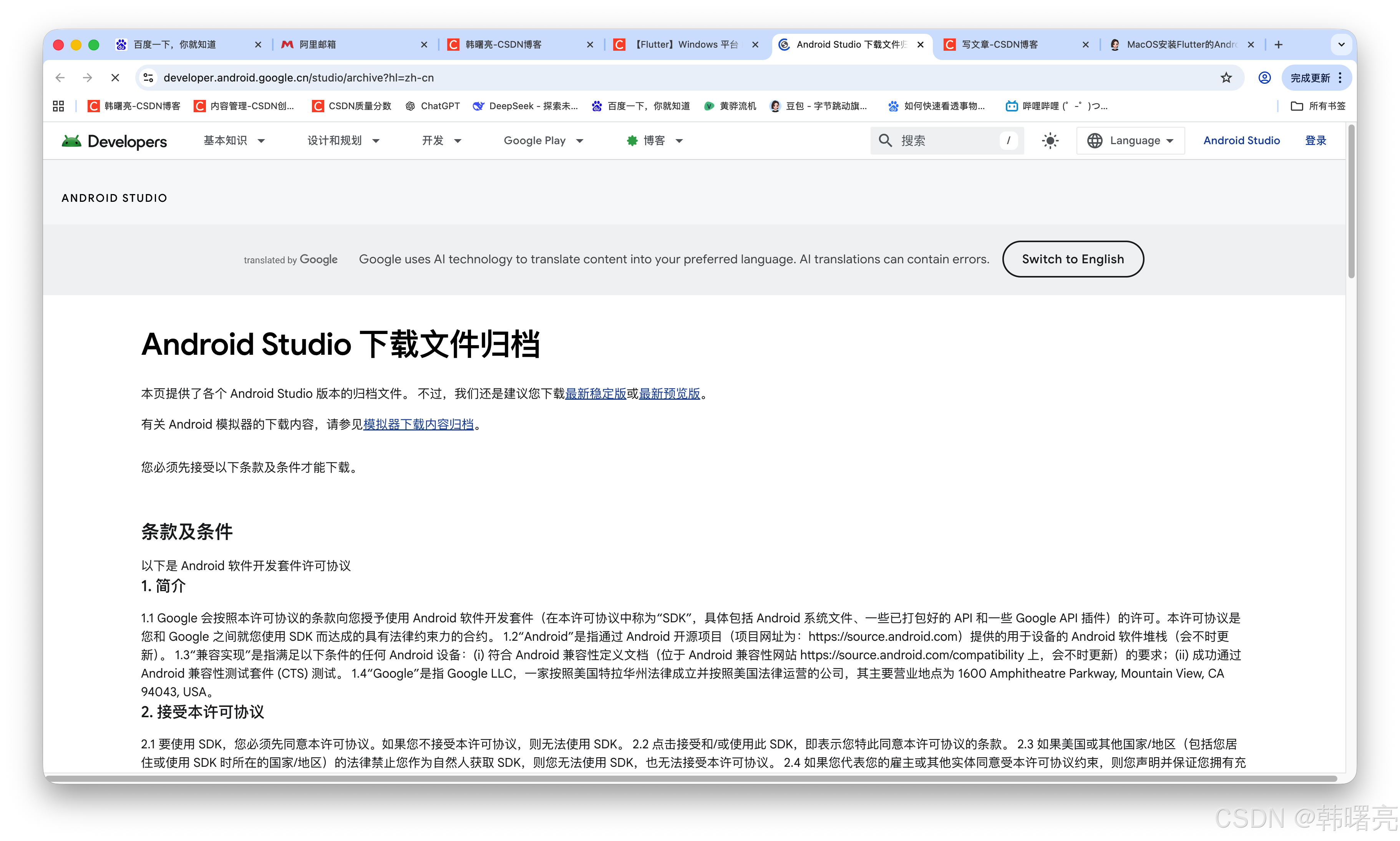This screenshot has height=841, width=1400.
Task: Open 如何快速看透事物 bookmark
Action: coord(936,106)
